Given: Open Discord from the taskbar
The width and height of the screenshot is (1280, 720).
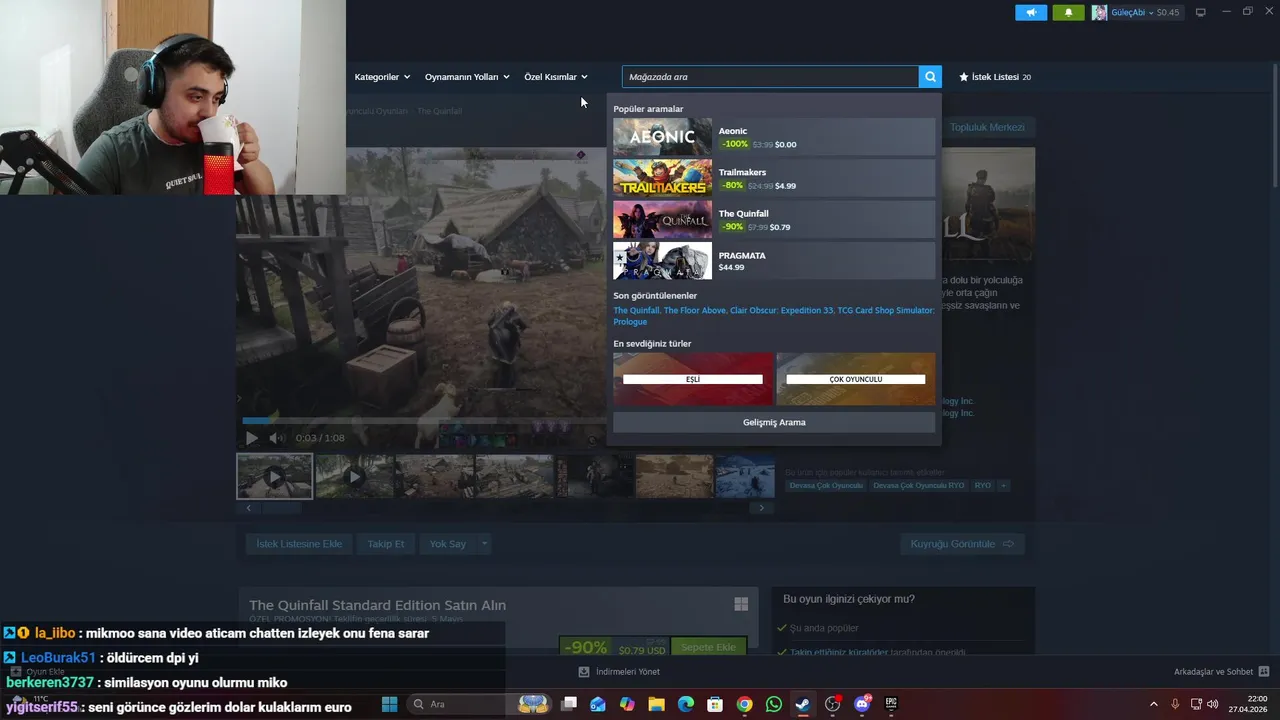Looking at the screenshot, I should tap(862, 704).
